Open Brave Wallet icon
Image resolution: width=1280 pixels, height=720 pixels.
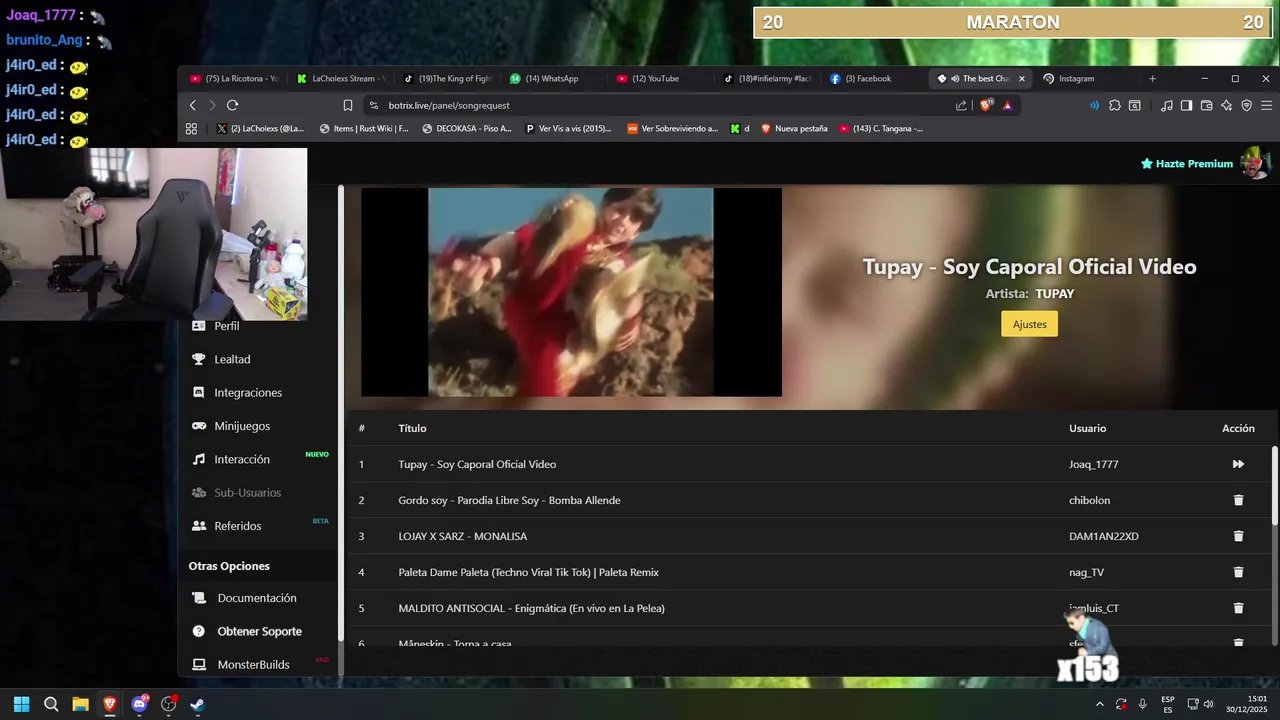pos(1206,105)
